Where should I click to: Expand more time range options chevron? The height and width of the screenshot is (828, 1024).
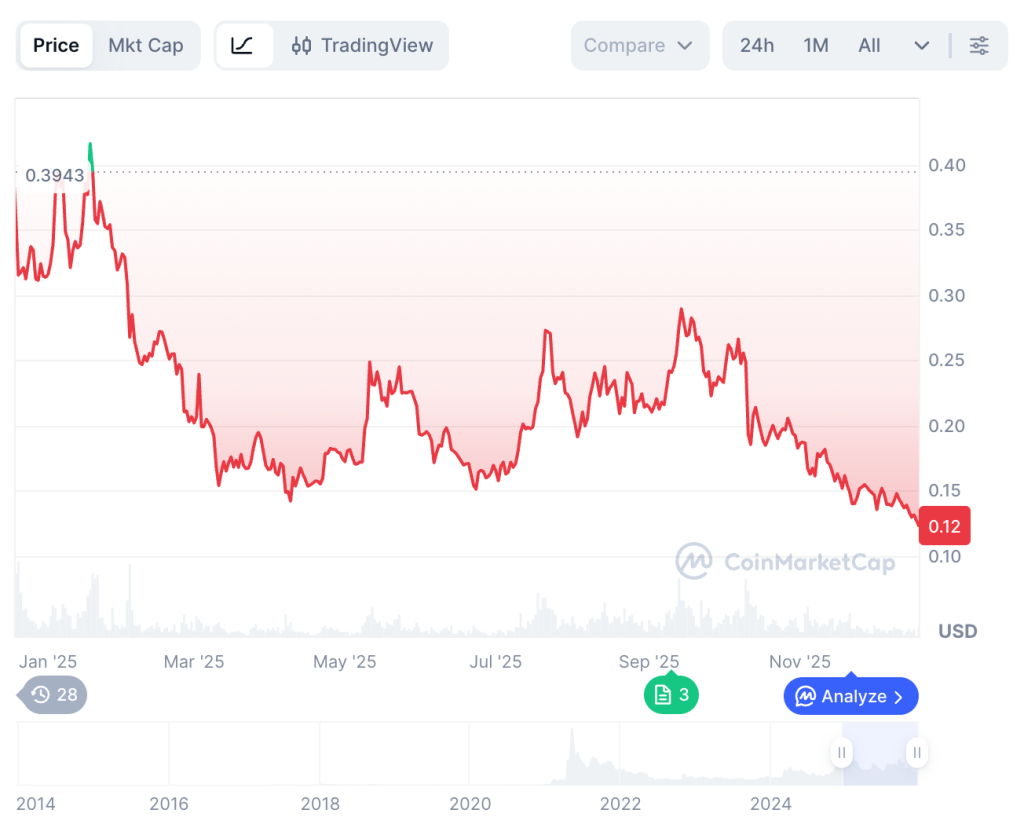[921, 46]
